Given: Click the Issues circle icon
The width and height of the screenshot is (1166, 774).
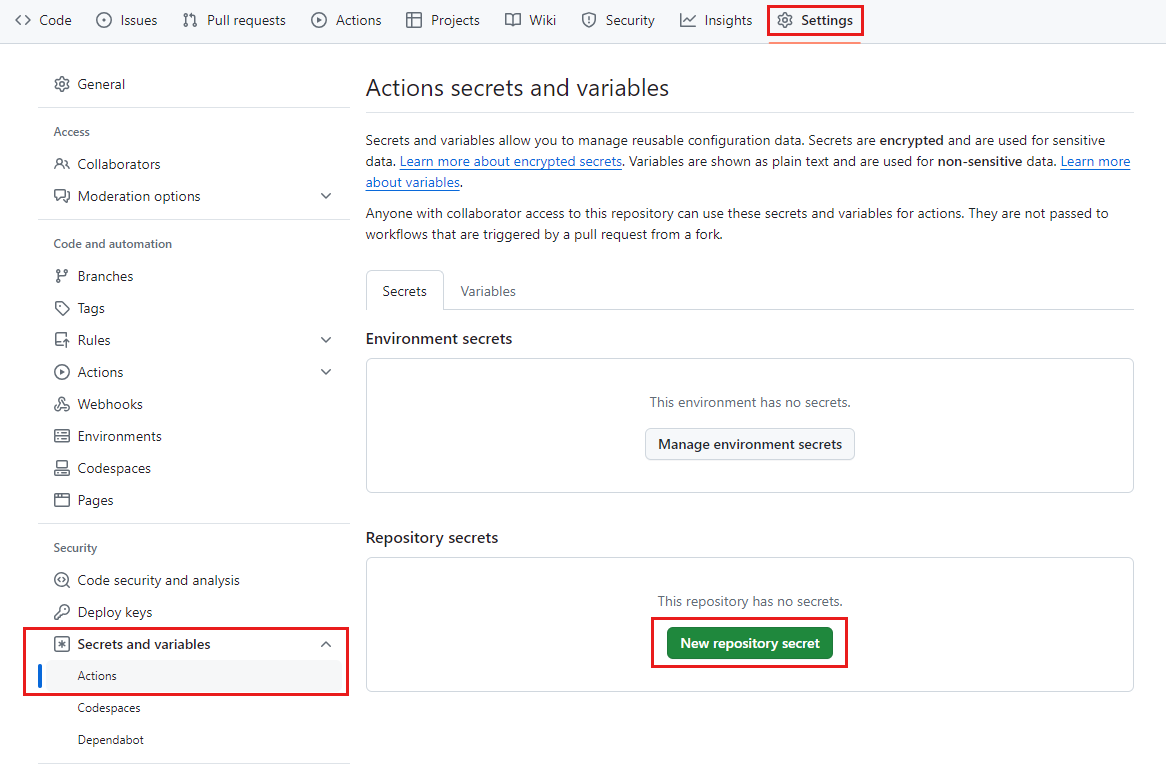Looking at the screenshot, I should click(104, 20).
